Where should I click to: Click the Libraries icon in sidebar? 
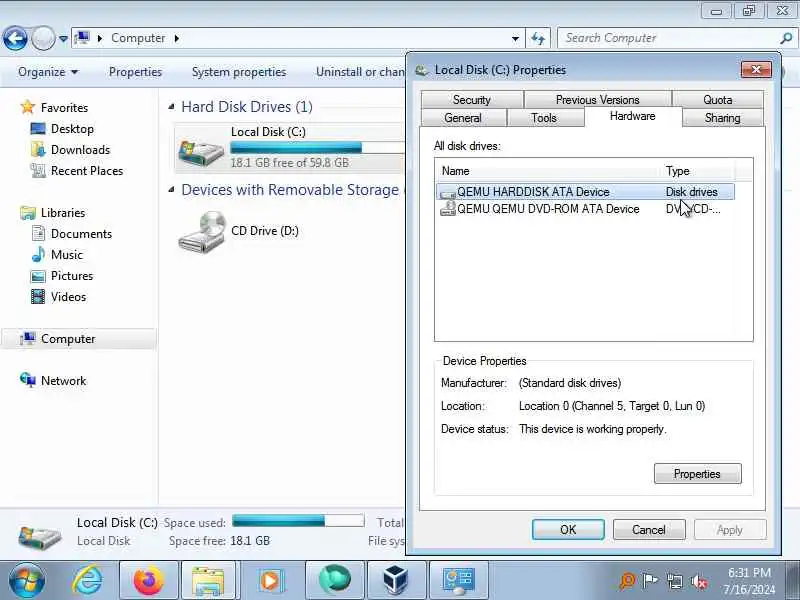(x=28, y=212)
